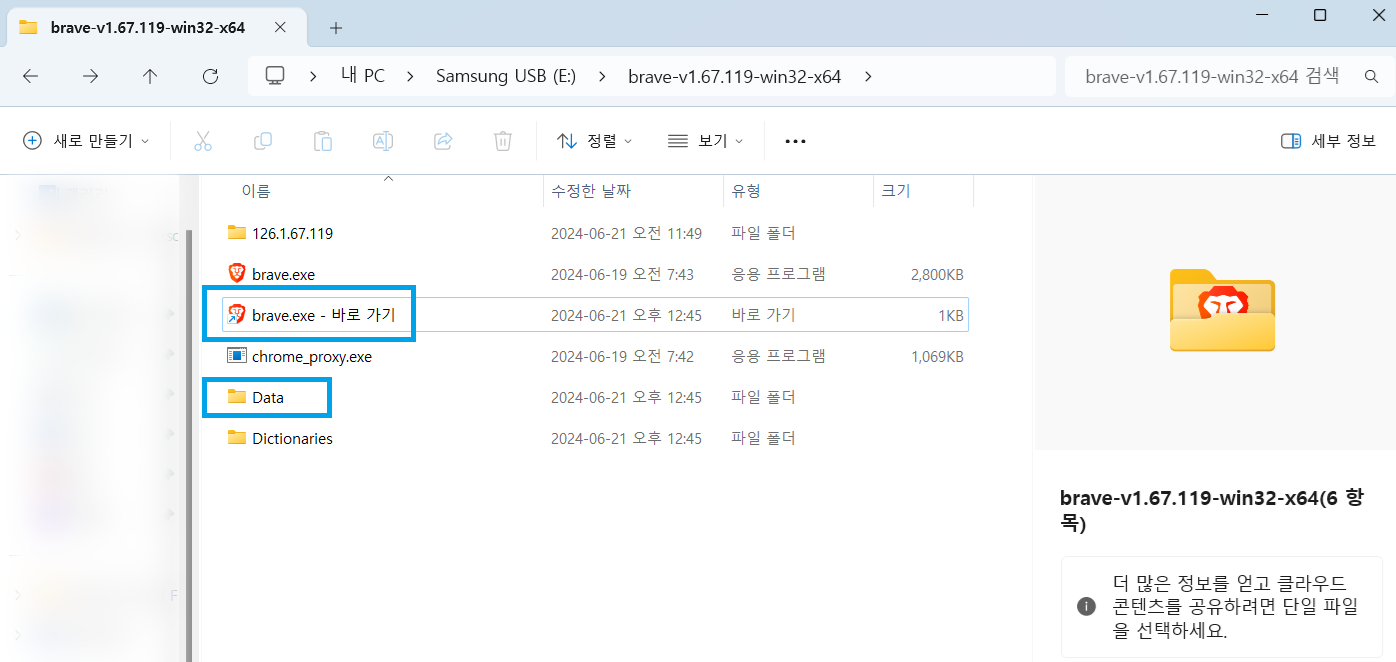Viewport: 1396px width, 662px height.
Task: Click the 파일 폴더 type in Data row
Action: (763, 397)
